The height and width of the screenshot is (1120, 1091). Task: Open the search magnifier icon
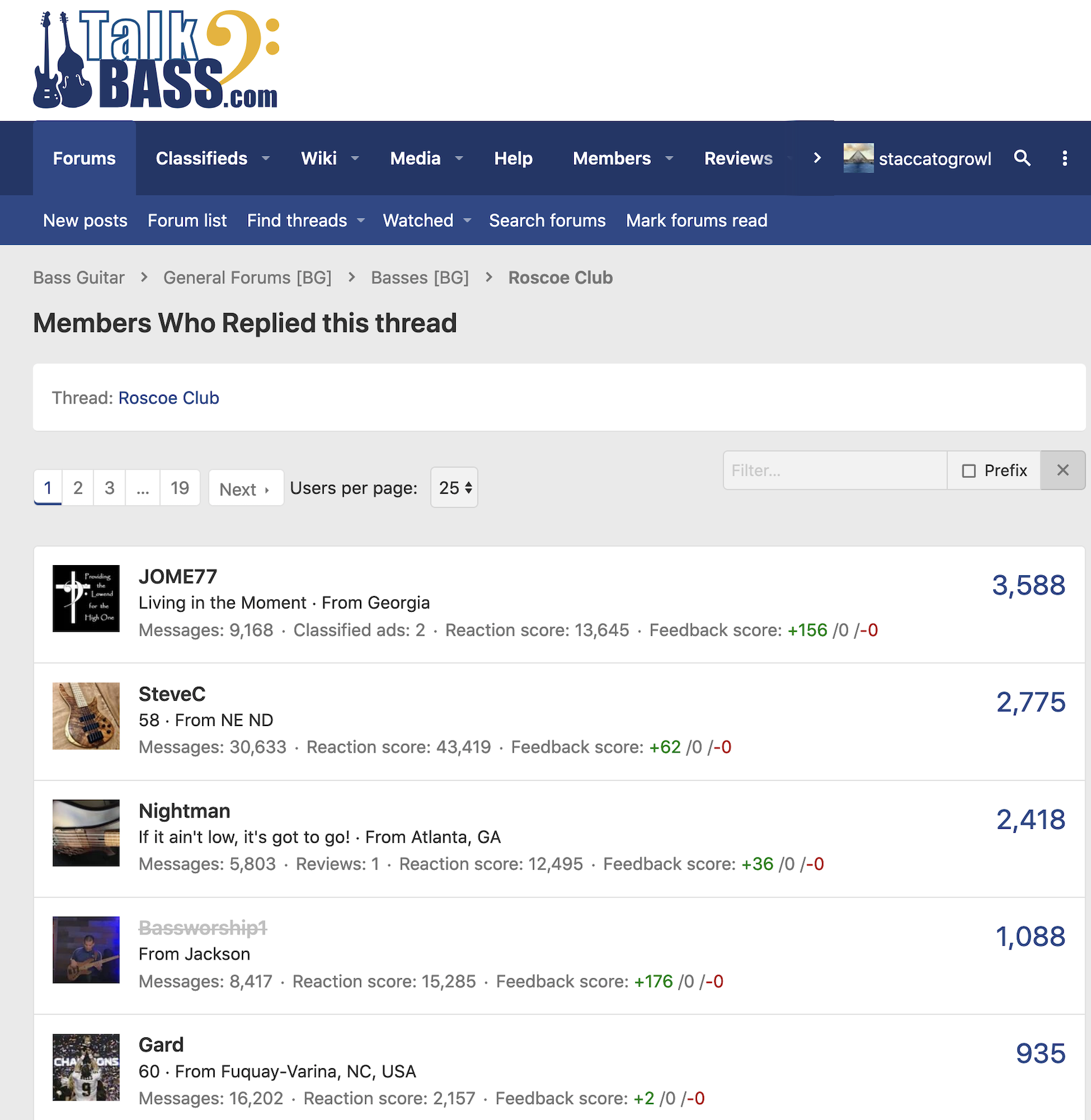point(1022,158)
